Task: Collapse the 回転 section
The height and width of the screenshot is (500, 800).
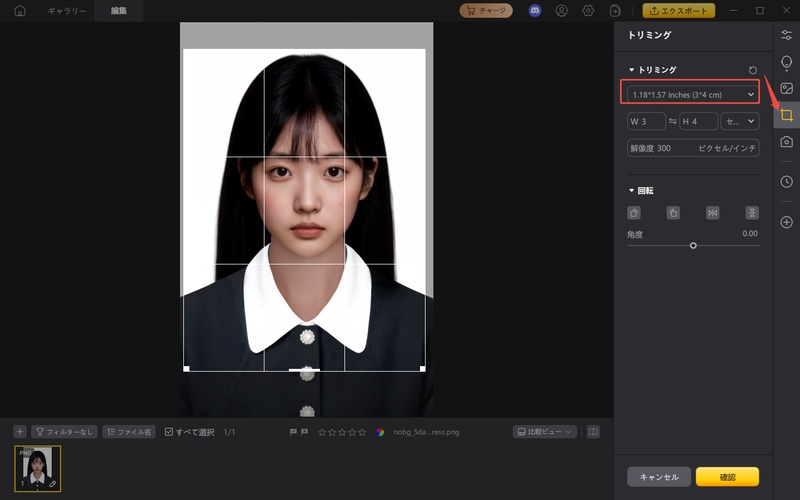Action: (x=632, y=190)
